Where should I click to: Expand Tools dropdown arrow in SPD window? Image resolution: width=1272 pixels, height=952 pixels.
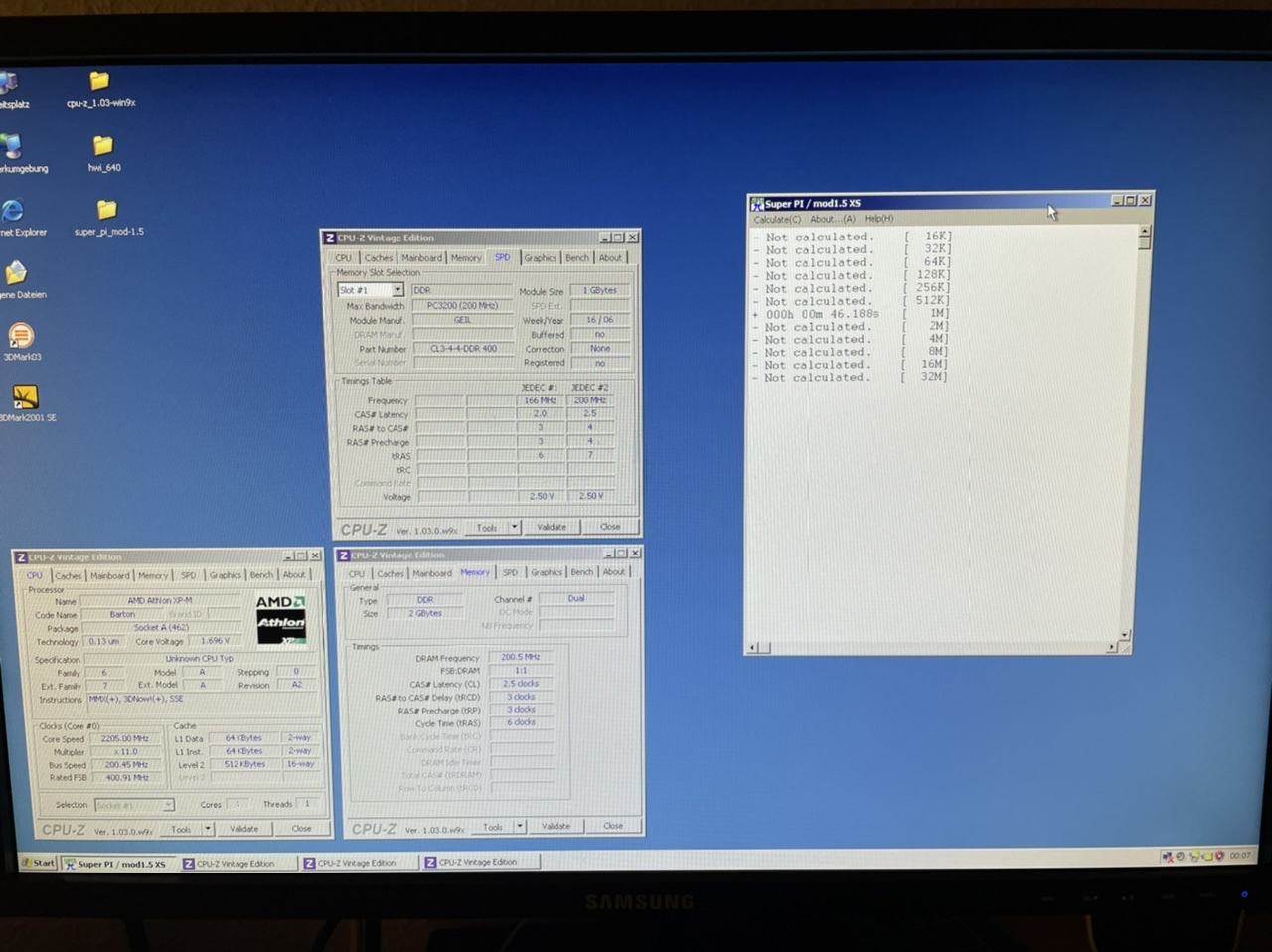click(x=514, y=527)
